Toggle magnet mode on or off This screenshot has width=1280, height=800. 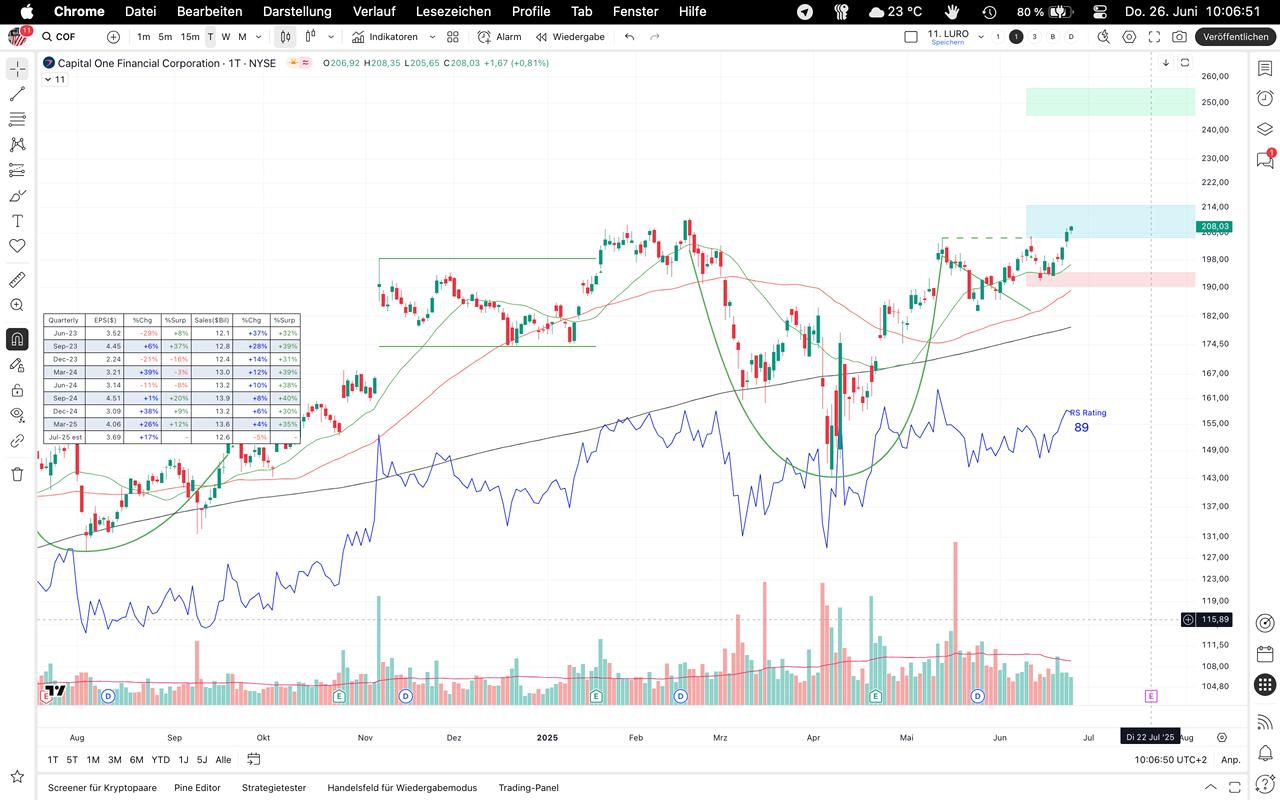click(x=17, y=339)
